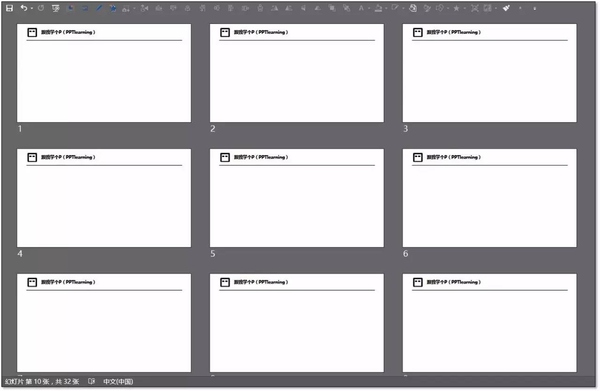Click the shape fill paint bucket icon
The width and height of the screenshot is (600, 391).
[378, 8]
